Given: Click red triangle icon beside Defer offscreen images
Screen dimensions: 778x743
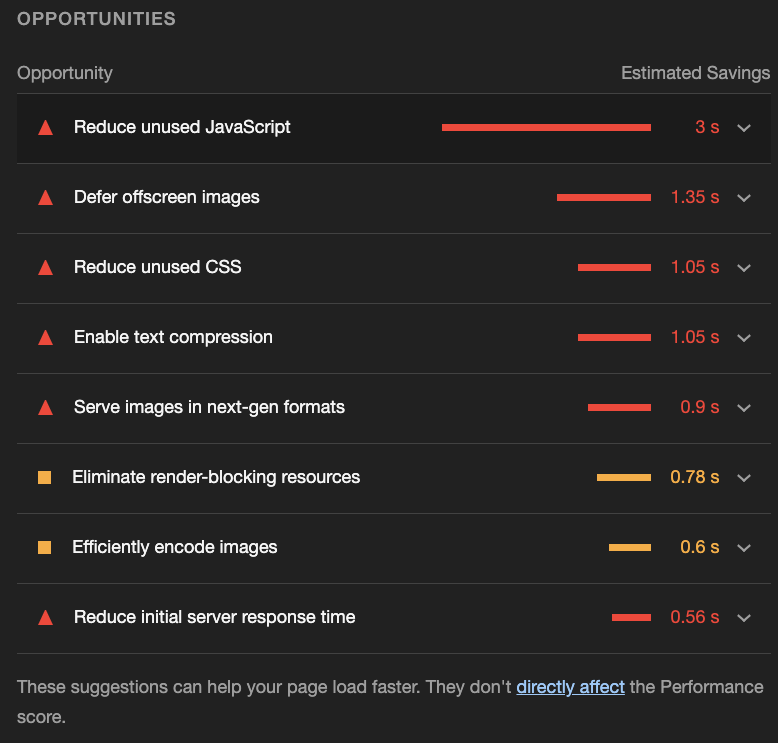Looking at the screenshot, I should pos(45,198).
